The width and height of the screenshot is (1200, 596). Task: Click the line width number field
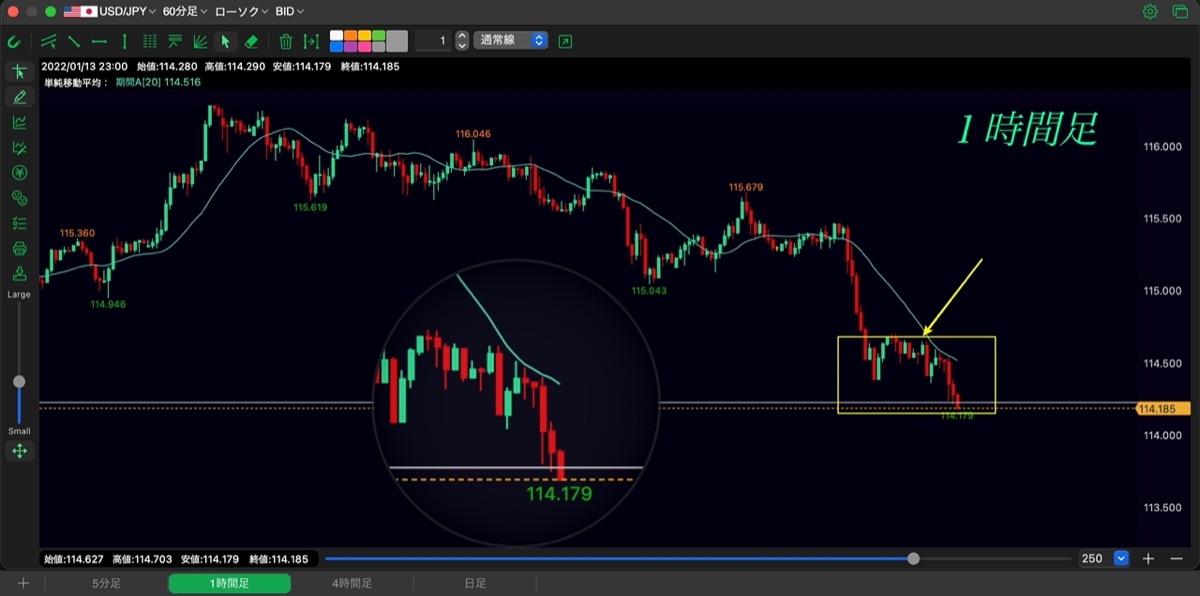(x=432, y=41)
